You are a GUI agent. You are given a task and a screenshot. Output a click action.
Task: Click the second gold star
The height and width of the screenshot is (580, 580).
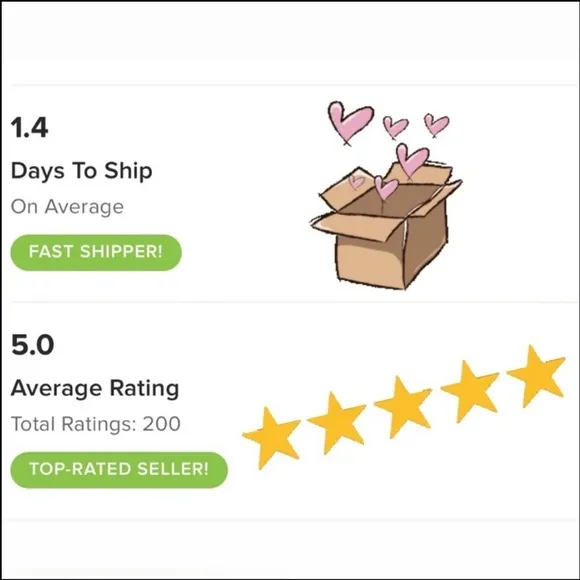337,422
